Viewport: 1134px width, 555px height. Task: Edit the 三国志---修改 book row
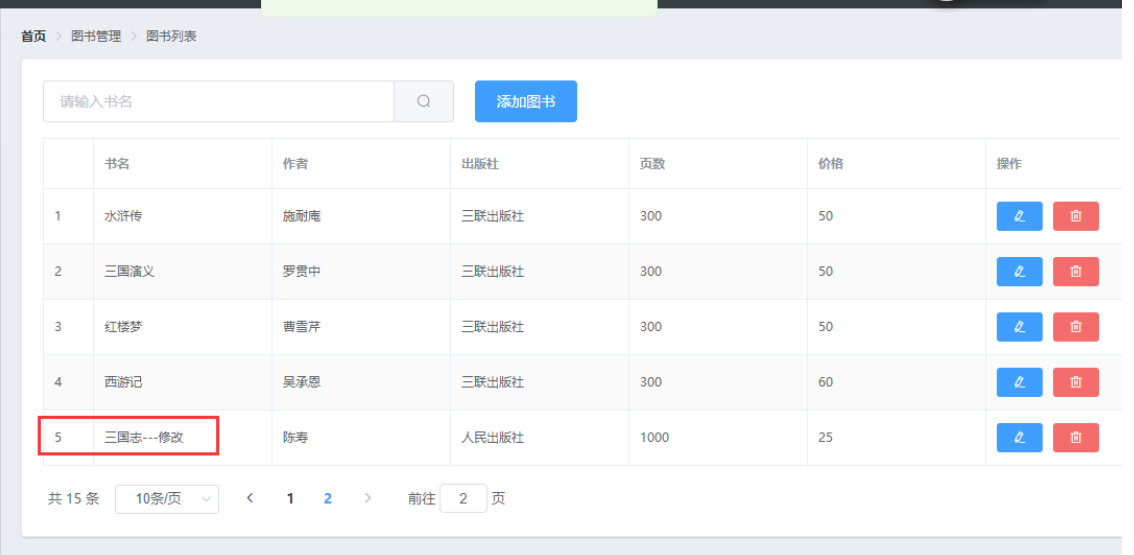(1019, 438)
